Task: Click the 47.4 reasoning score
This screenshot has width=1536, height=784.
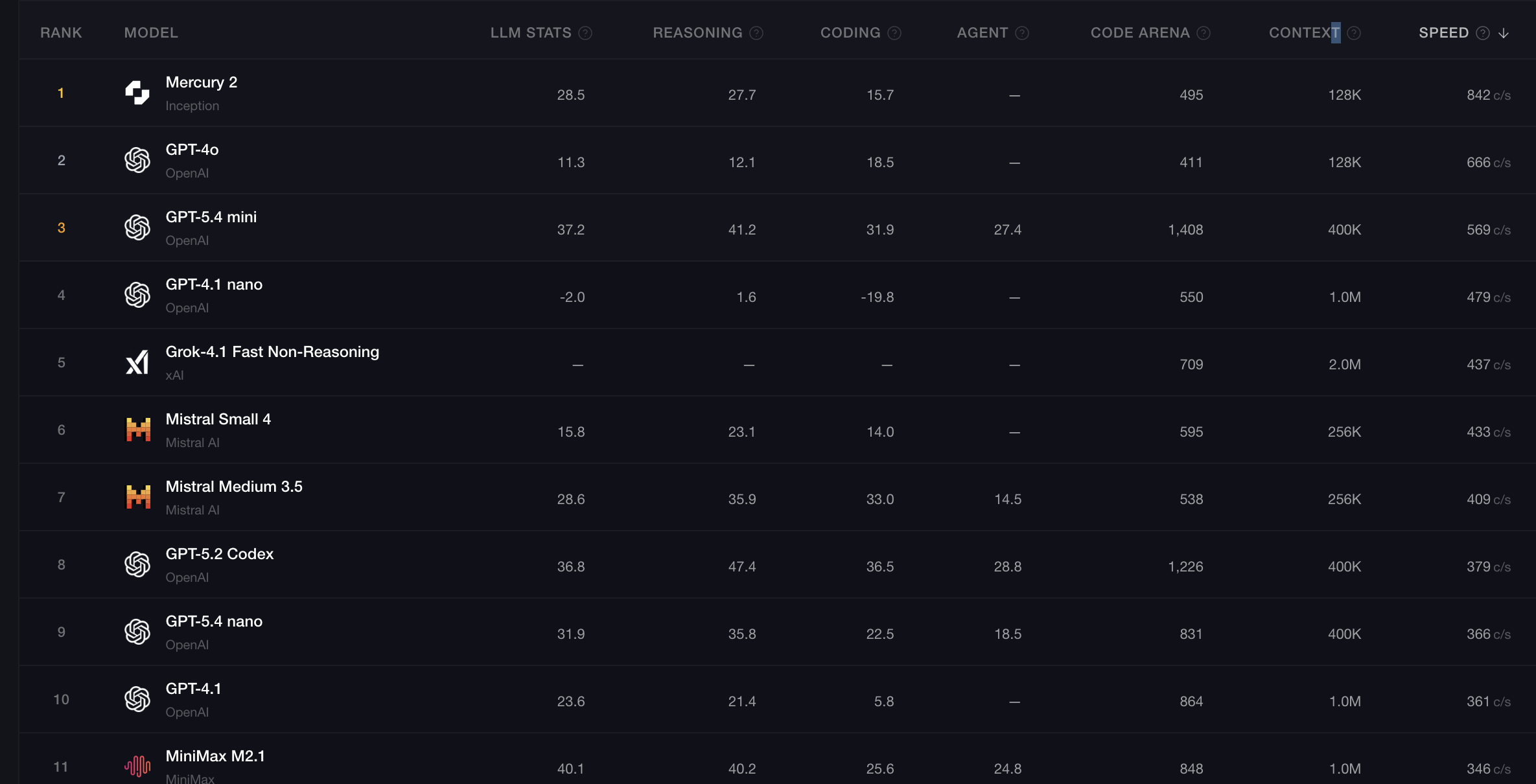Action: click(742, 567)
